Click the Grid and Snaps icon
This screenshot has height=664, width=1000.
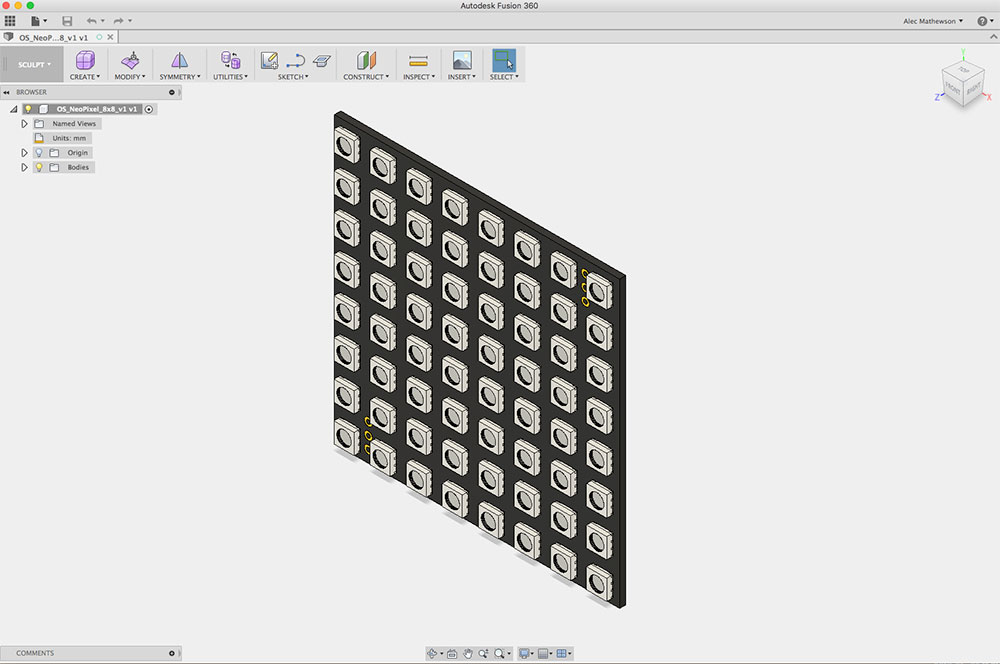[543, 653]
